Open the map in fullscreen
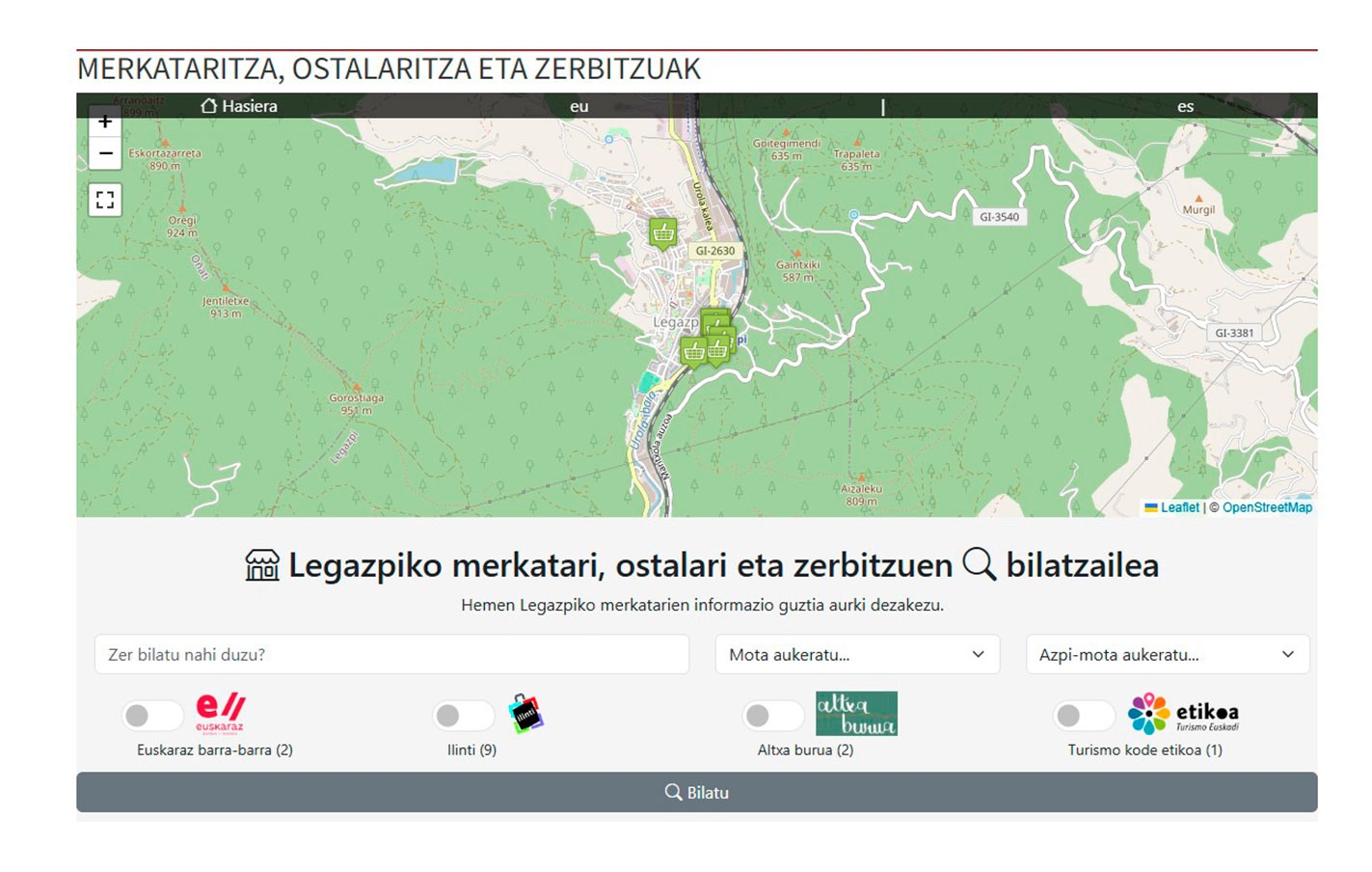Viewport: 1372px width, 872px height. (x=105, y=200)
